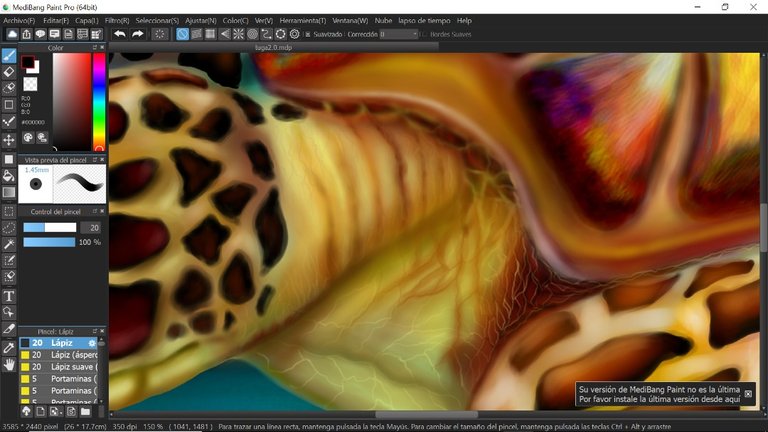The width and height of the screenshot is (768, 432).
Task: Select the rectangular Selection tool
Action: [9, 212]
